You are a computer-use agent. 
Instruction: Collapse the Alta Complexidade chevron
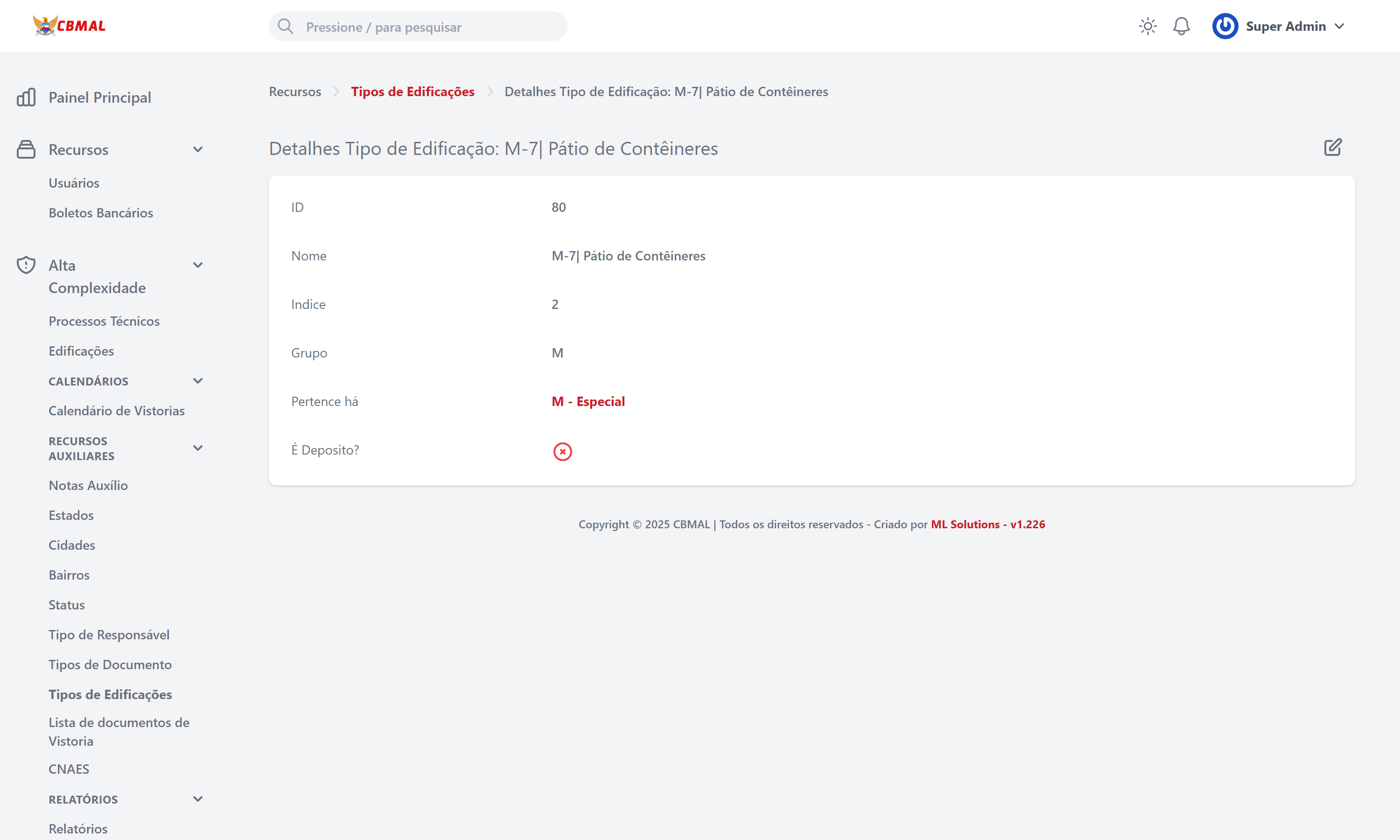(x=197, y=265)
